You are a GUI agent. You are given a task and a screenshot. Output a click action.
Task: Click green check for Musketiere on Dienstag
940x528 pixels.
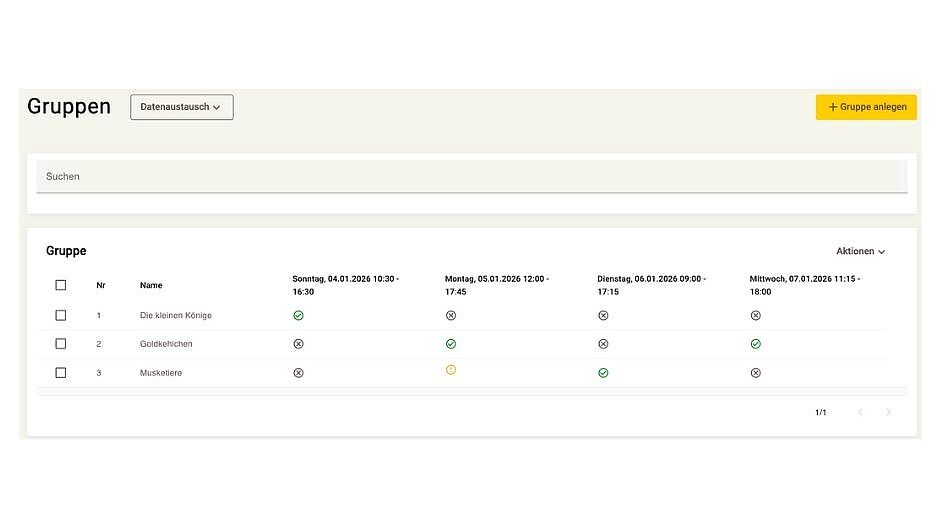(603, 372)
